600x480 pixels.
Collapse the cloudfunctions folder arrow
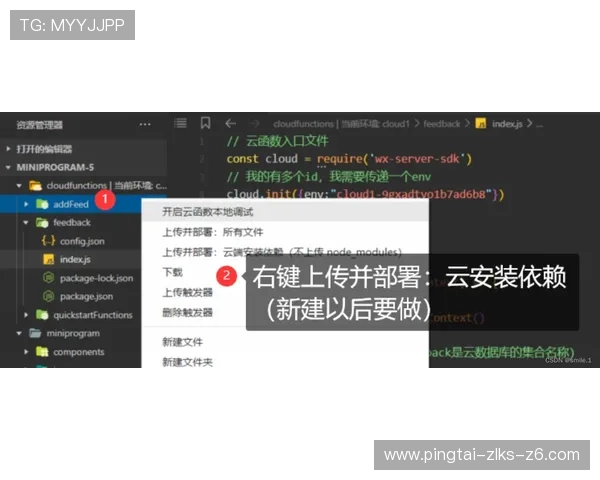click(x=19, y=186)
